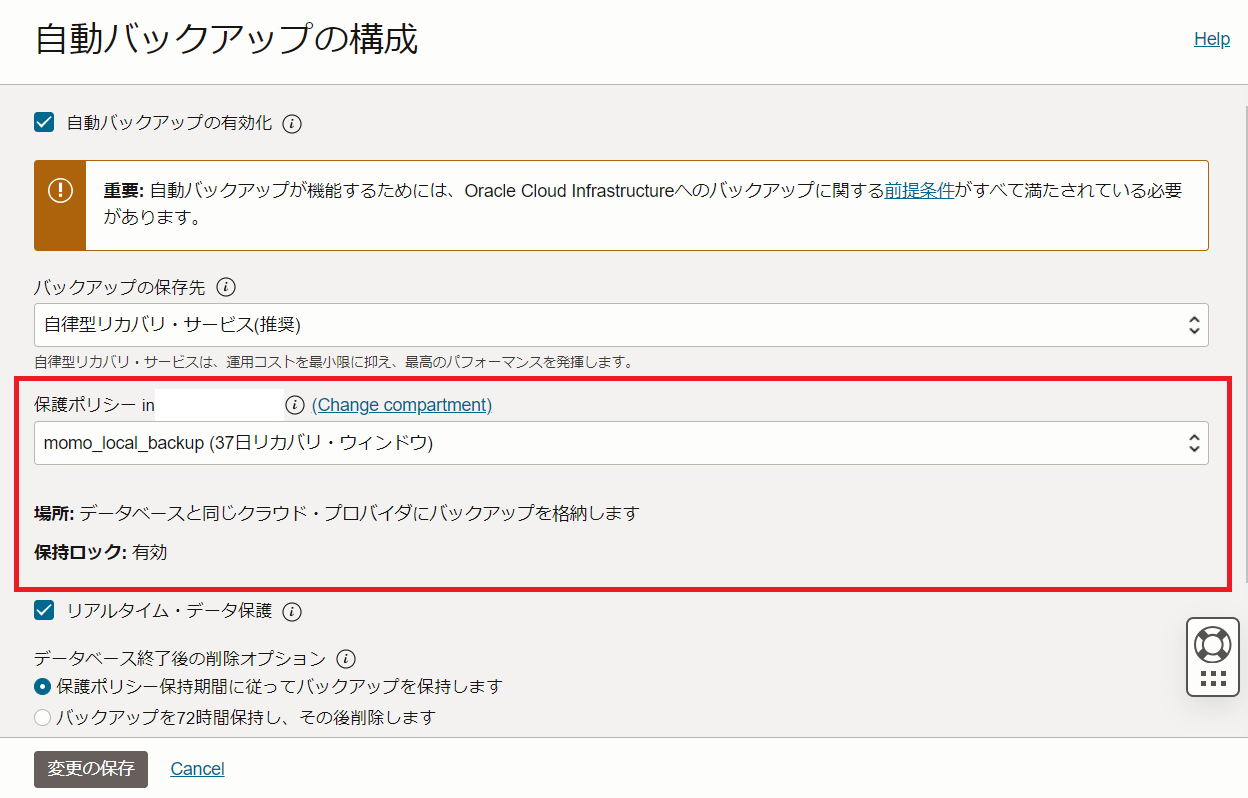Click the Change compartment link

[402, 405]
